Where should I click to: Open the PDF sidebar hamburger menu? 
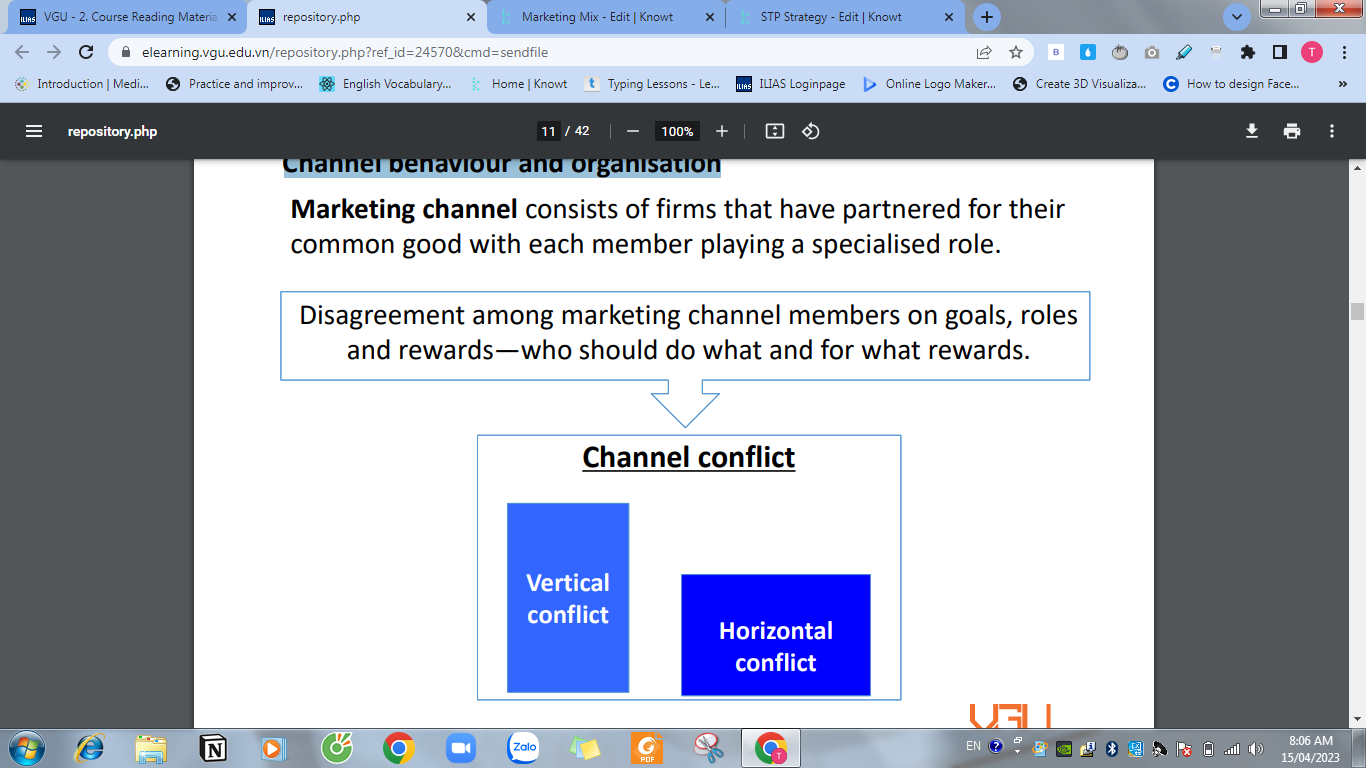click(34, 131)
